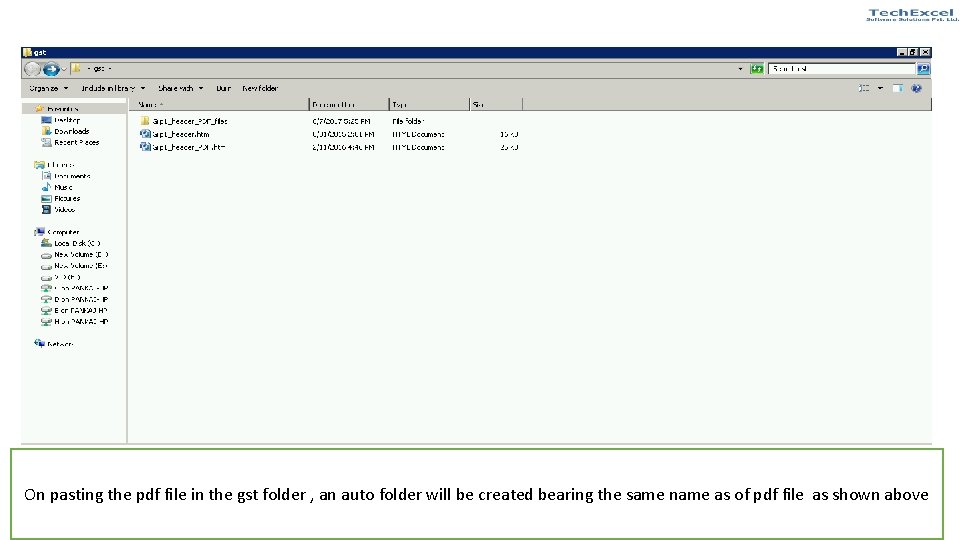Open New Volume (D:) drive
Image resolution: width=960 pixels, height=540 pixels.
pos(81,254)
